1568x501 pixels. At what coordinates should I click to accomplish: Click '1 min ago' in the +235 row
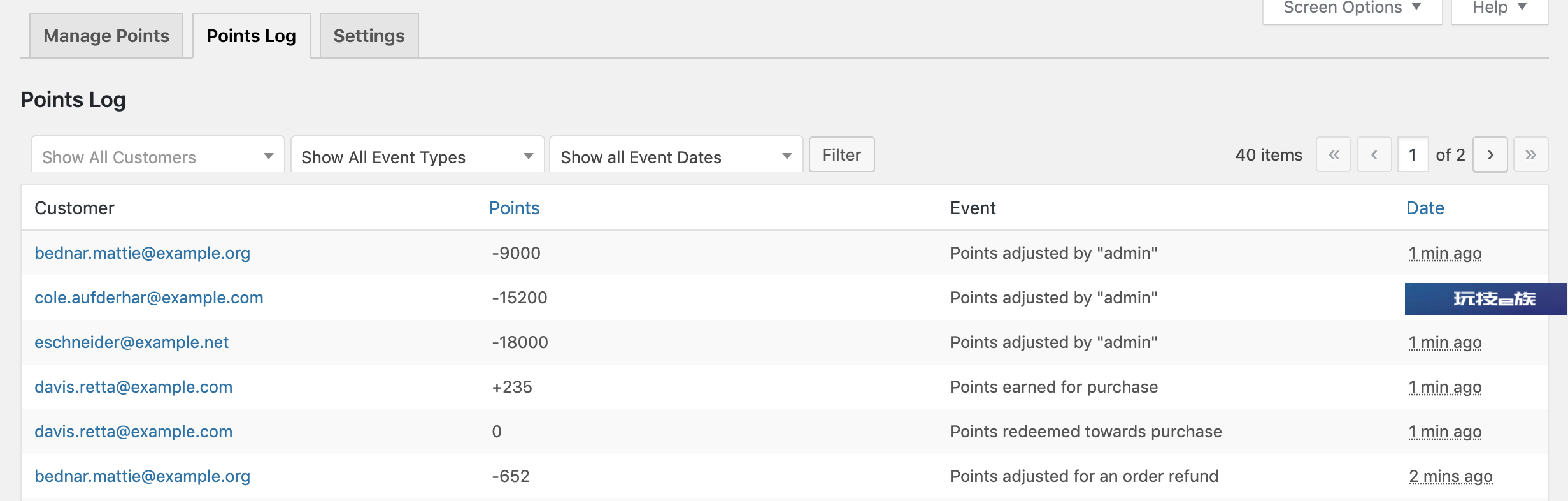click(1445, 387)
